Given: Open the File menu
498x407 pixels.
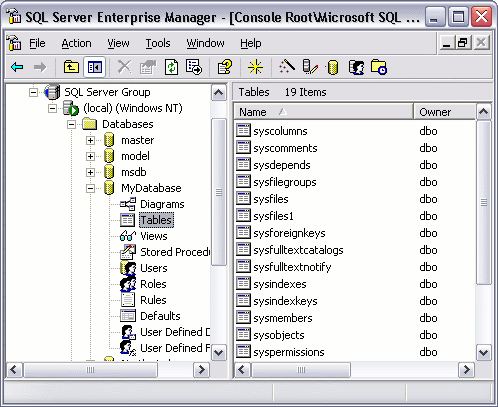Looking at the screenshot, I should click(x=37, y=43).
